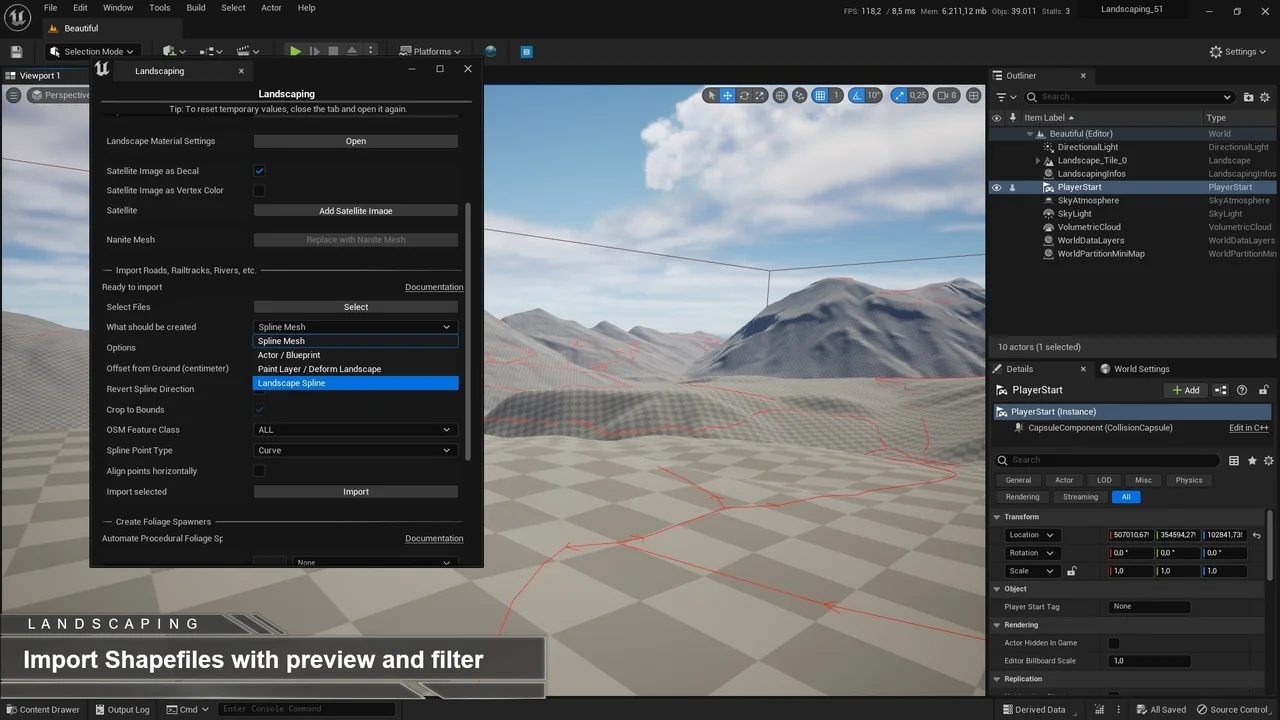Click the lock scale ratio icon
Viewport: 1280px width, 720px height.
(x=1071, y=571)
